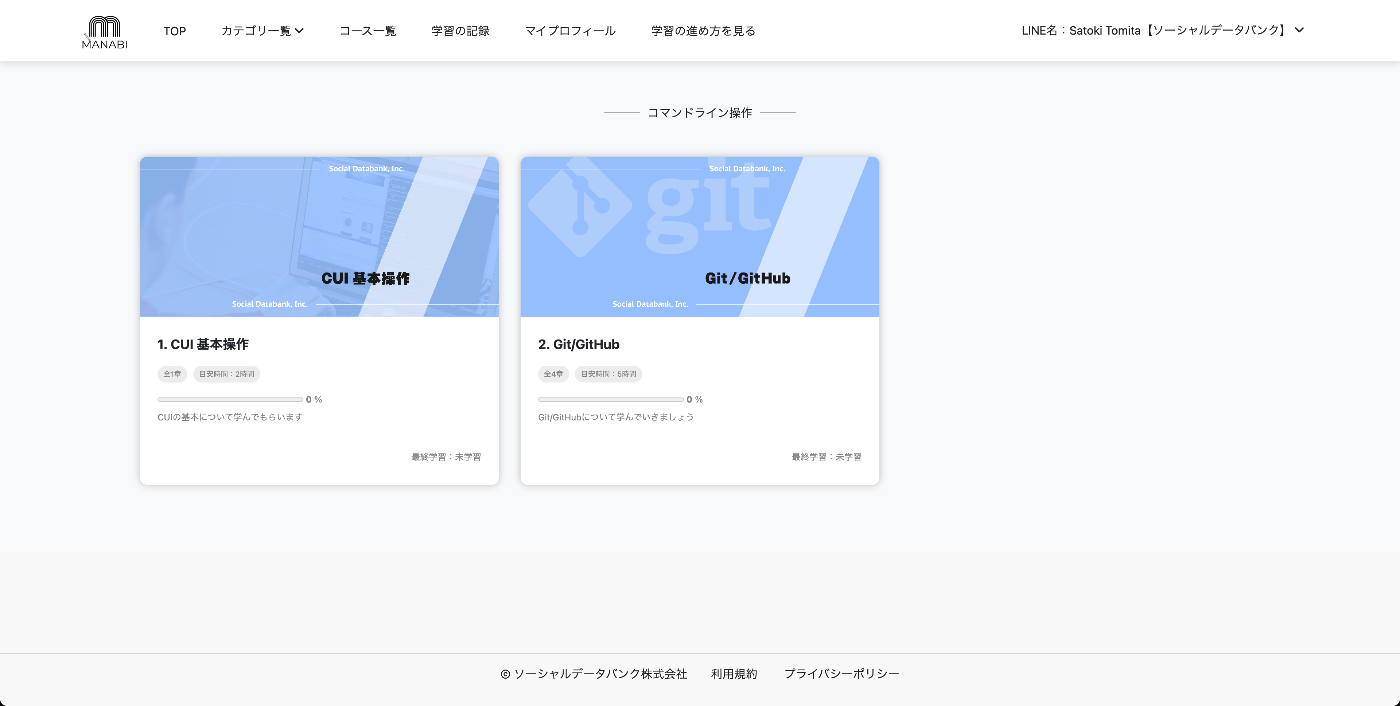Expand the カテゴリ一覧 dropdown
This screenshot has width=1400, height=706.
[x=262, y=31]
